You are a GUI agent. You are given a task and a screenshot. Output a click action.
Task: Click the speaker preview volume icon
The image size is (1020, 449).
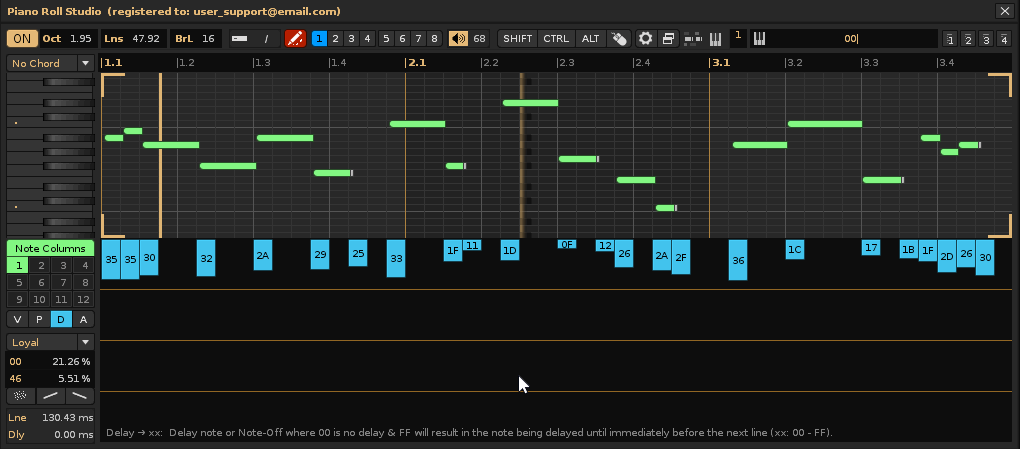pyautogui.click(x=459, y=39)
